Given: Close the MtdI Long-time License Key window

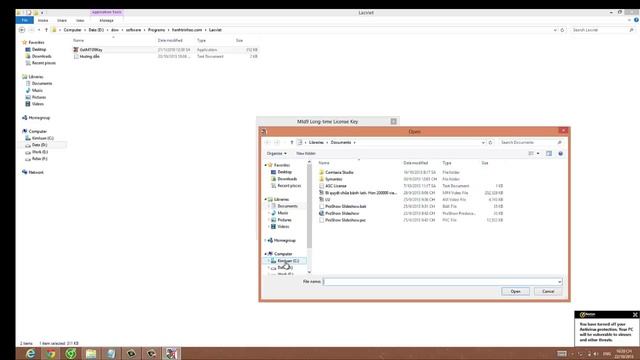Looking at the screenshot, I should [x=393, y=121].
